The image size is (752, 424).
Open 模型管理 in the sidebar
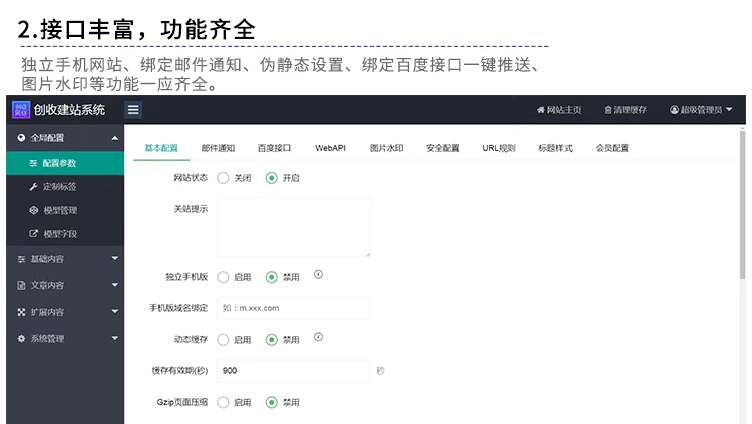(65, 210)
